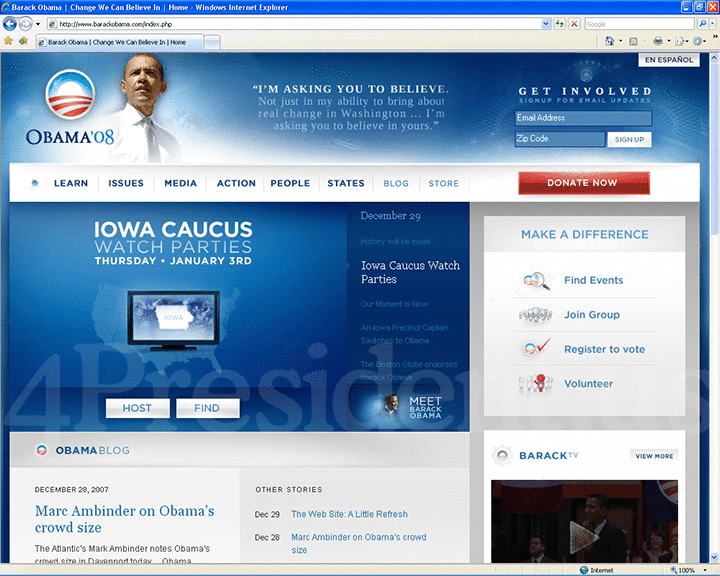Go to the STORE nav link
Viewport: 720px width, 576px height.
pos(444,183)
